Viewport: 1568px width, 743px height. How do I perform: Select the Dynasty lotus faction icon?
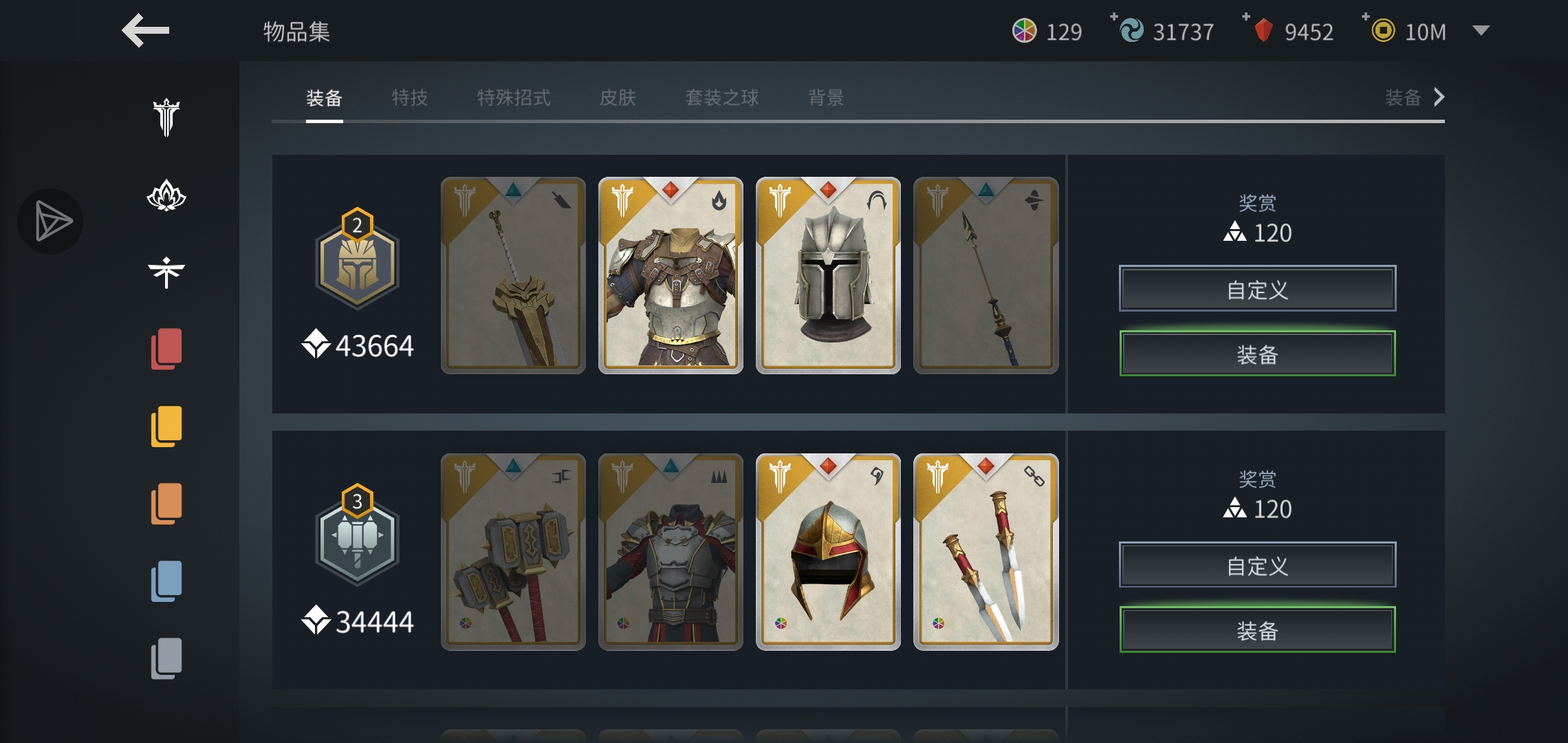166,195
